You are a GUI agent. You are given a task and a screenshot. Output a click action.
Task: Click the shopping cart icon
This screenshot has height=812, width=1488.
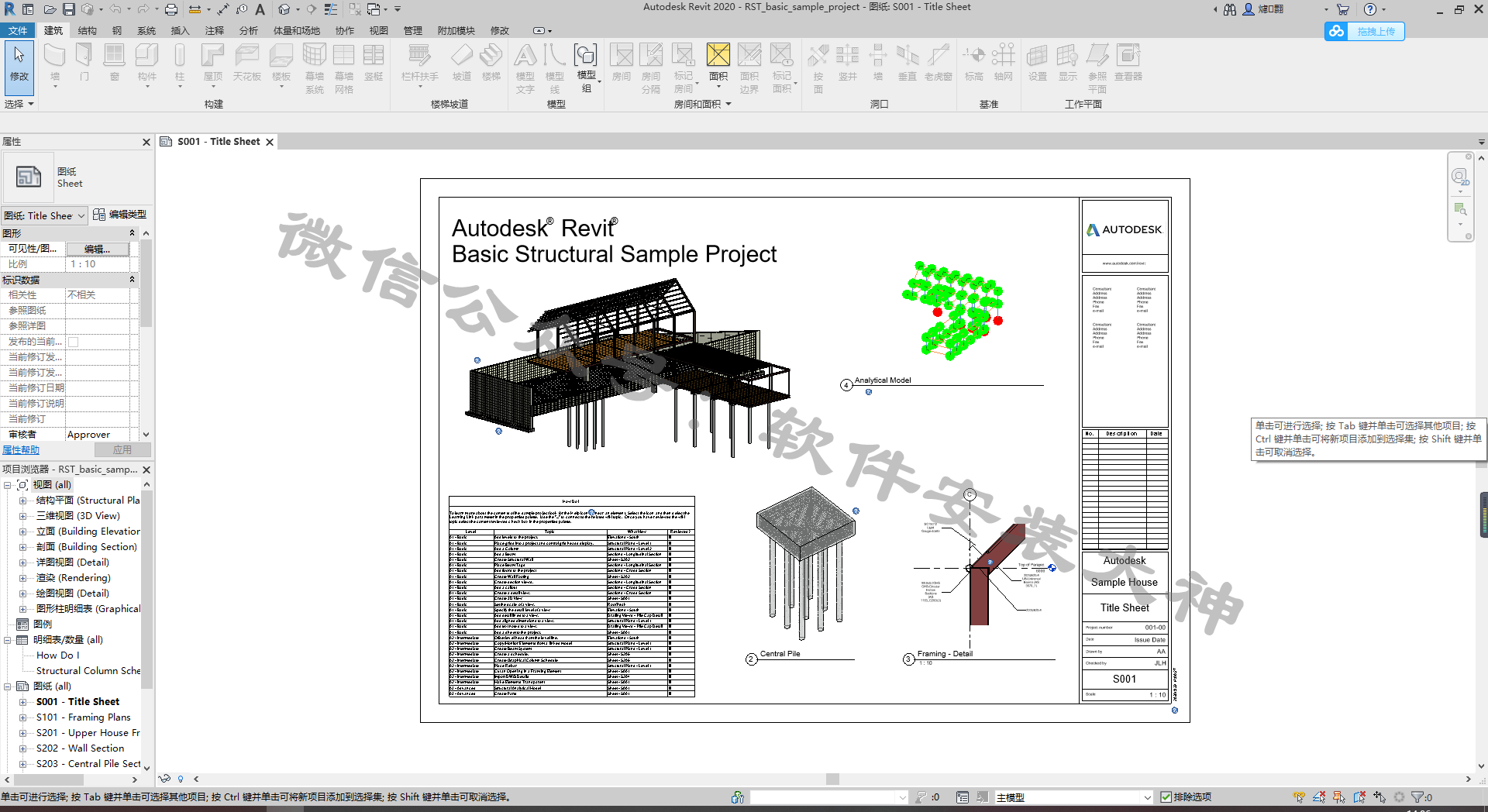point(1343,9)
